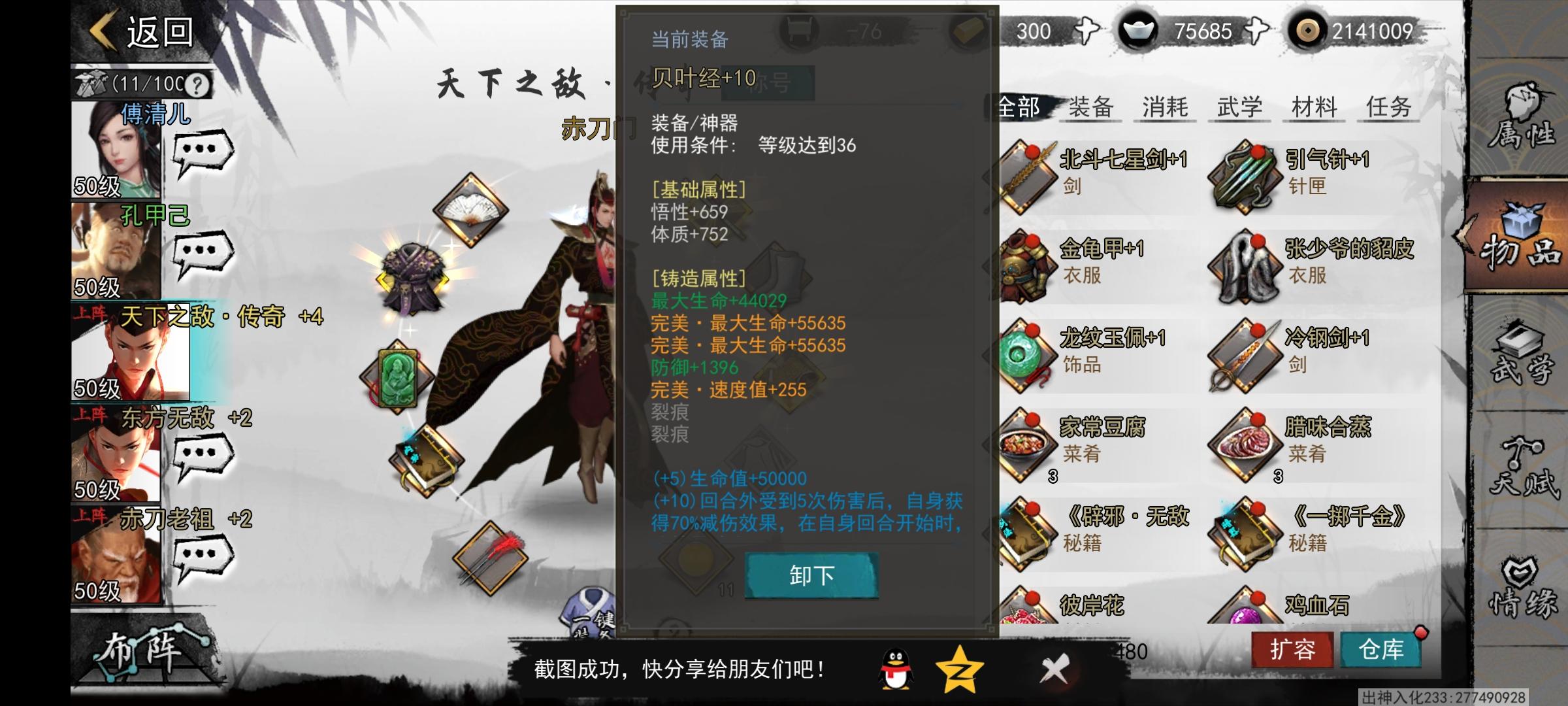Share to Qzone star icon

(x=959, y=669)
